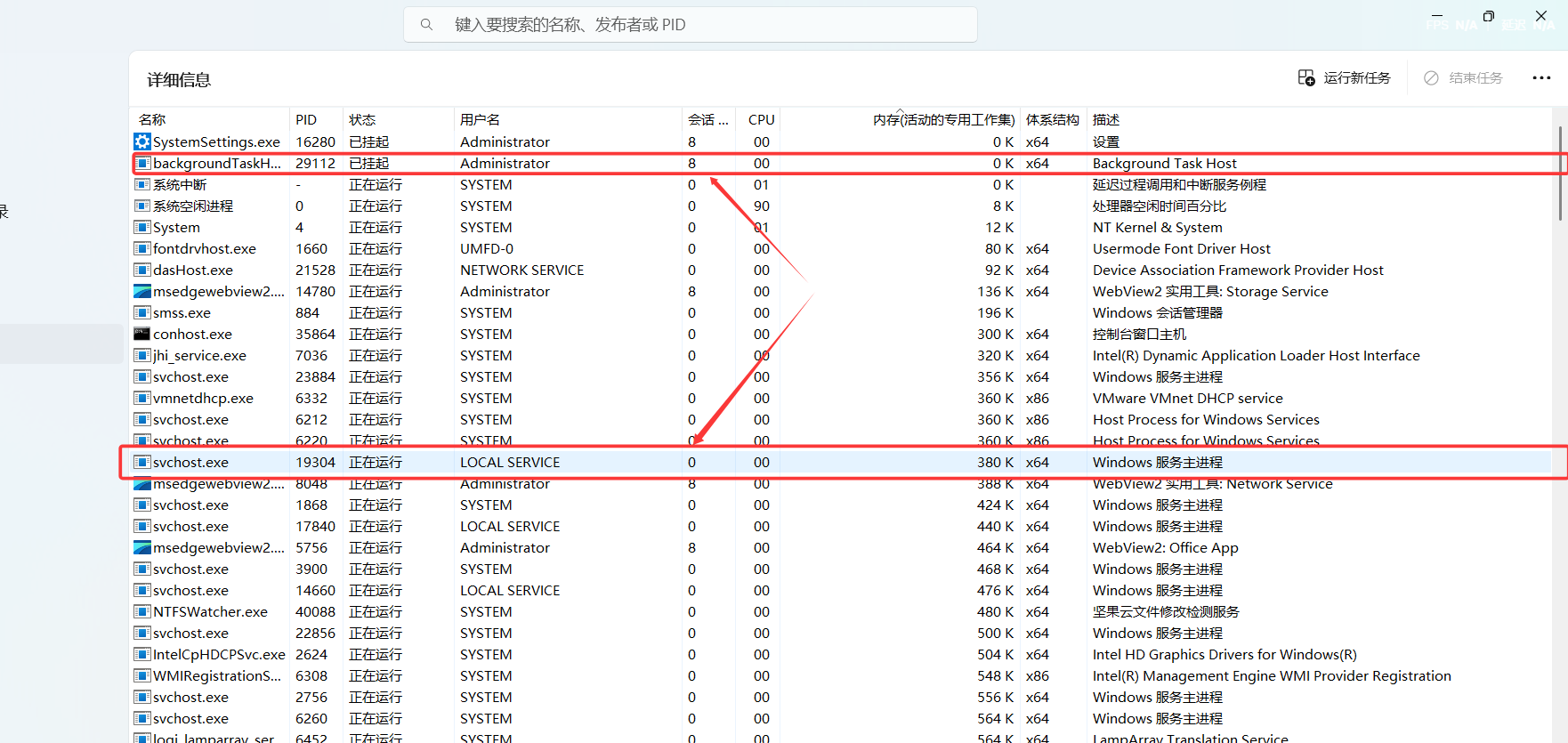
Task: Click the svchost.exe PID 1868 icon
Action: pos(142,505)
